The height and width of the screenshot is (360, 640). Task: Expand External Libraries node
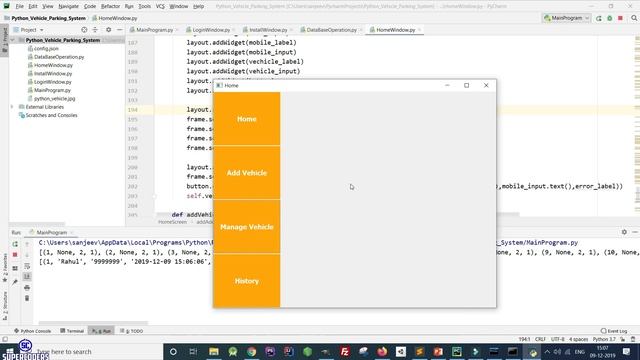12,107
